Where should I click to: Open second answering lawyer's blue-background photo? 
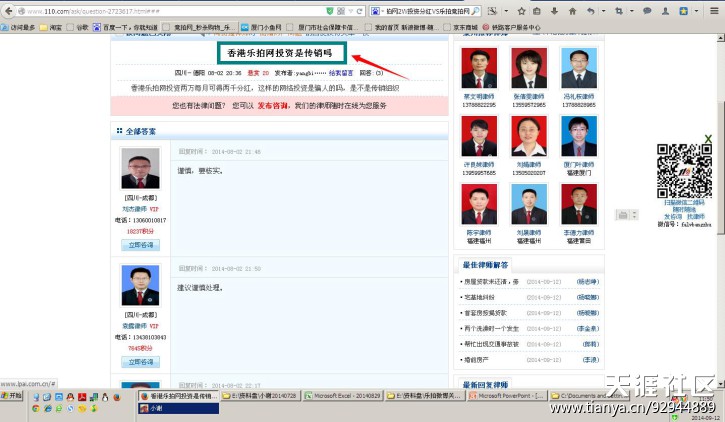pyautogui.click(x=141, y=285)
